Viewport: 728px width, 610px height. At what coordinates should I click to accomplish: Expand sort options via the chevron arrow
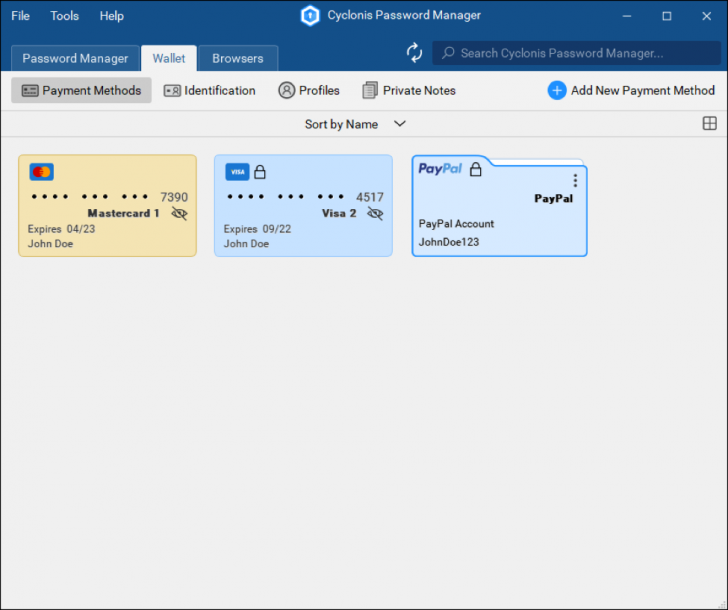click(400, 123)
